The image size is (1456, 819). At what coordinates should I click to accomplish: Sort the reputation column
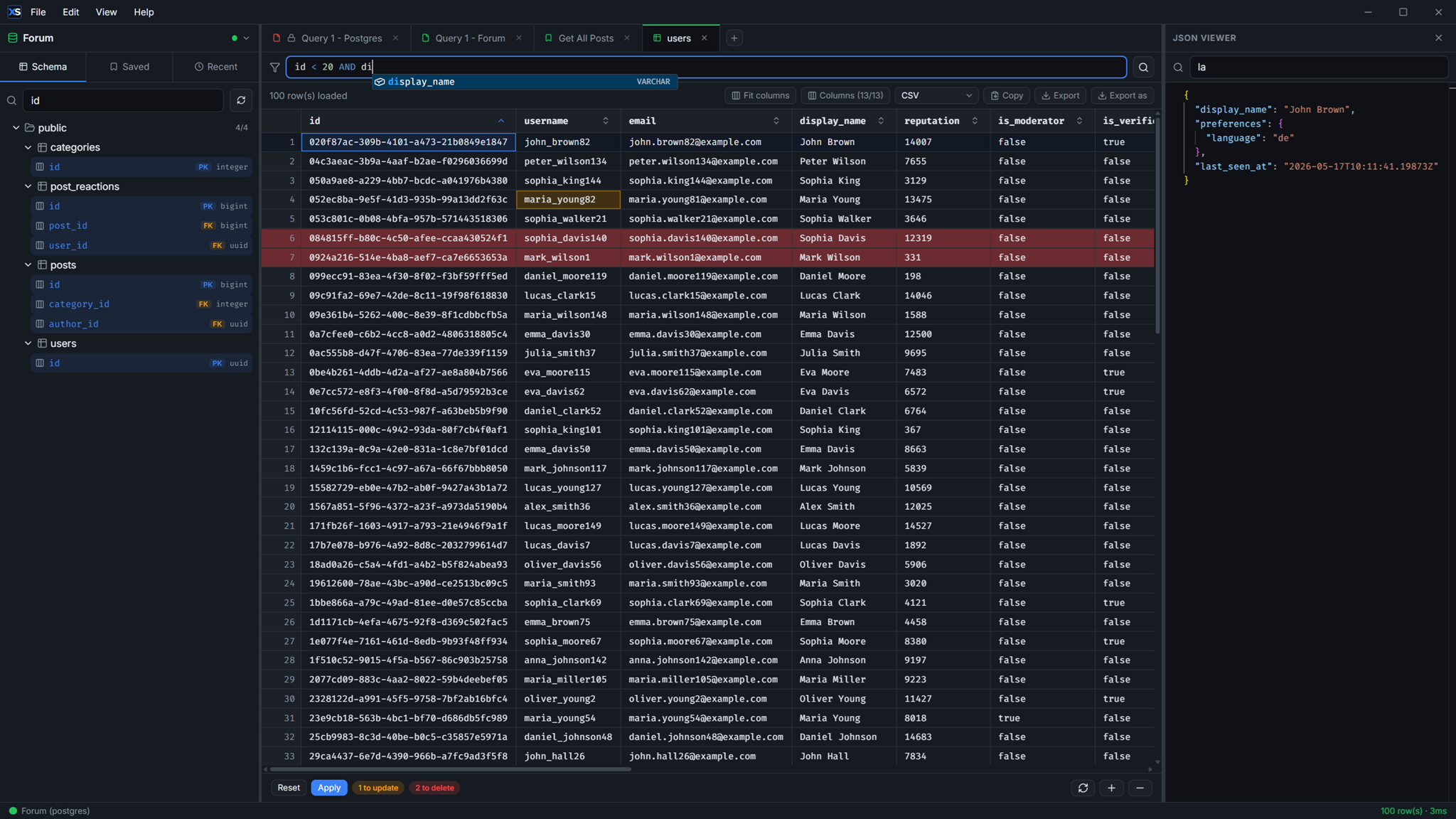coord(975,121)
